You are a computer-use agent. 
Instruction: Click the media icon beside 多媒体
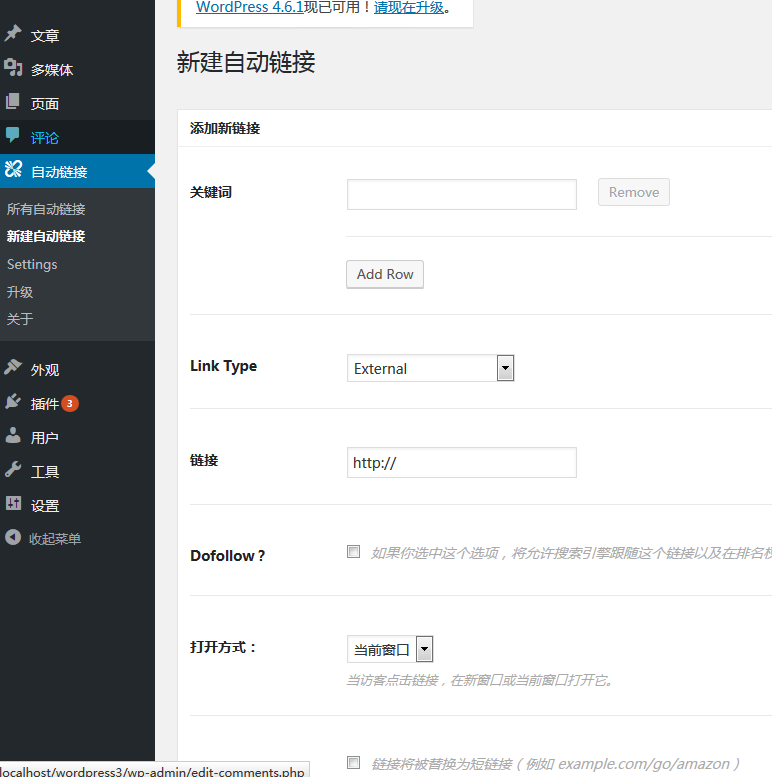pos(13,69)
